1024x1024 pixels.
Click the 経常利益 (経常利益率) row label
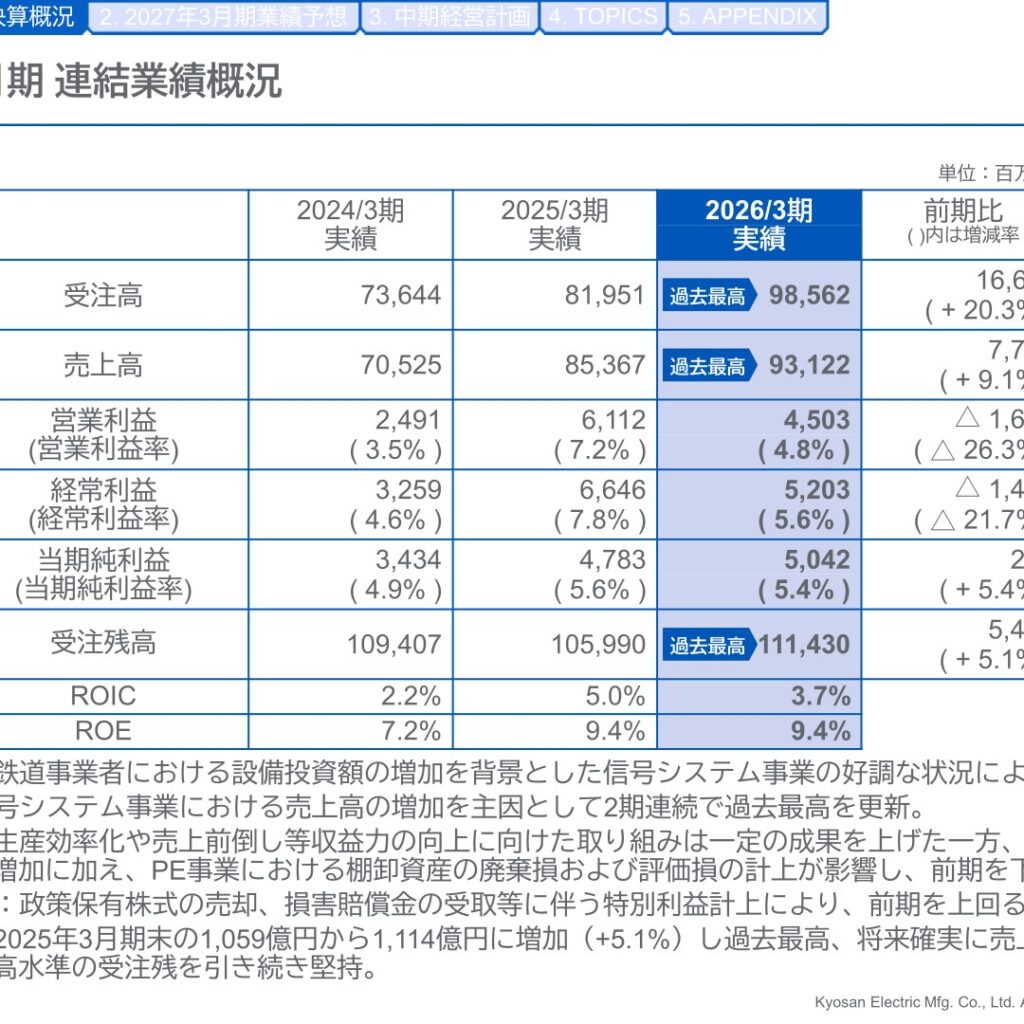pos(103,505)
